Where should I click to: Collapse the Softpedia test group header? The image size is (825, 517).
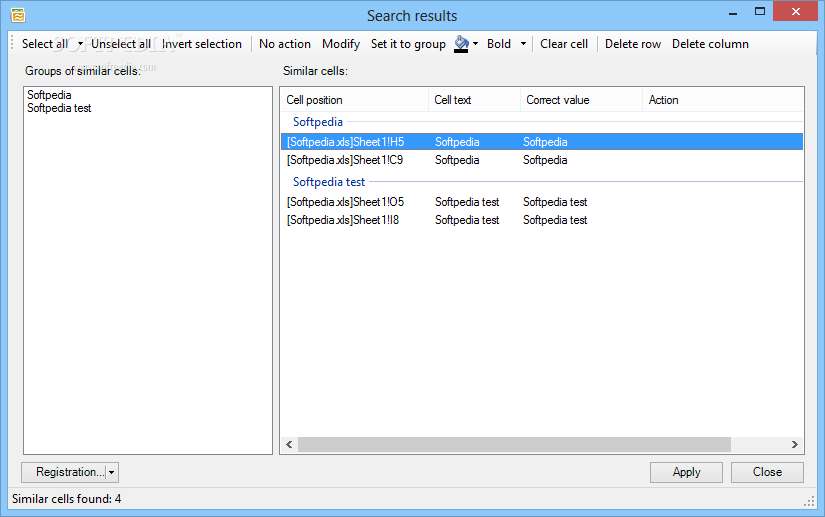point(329,182)
